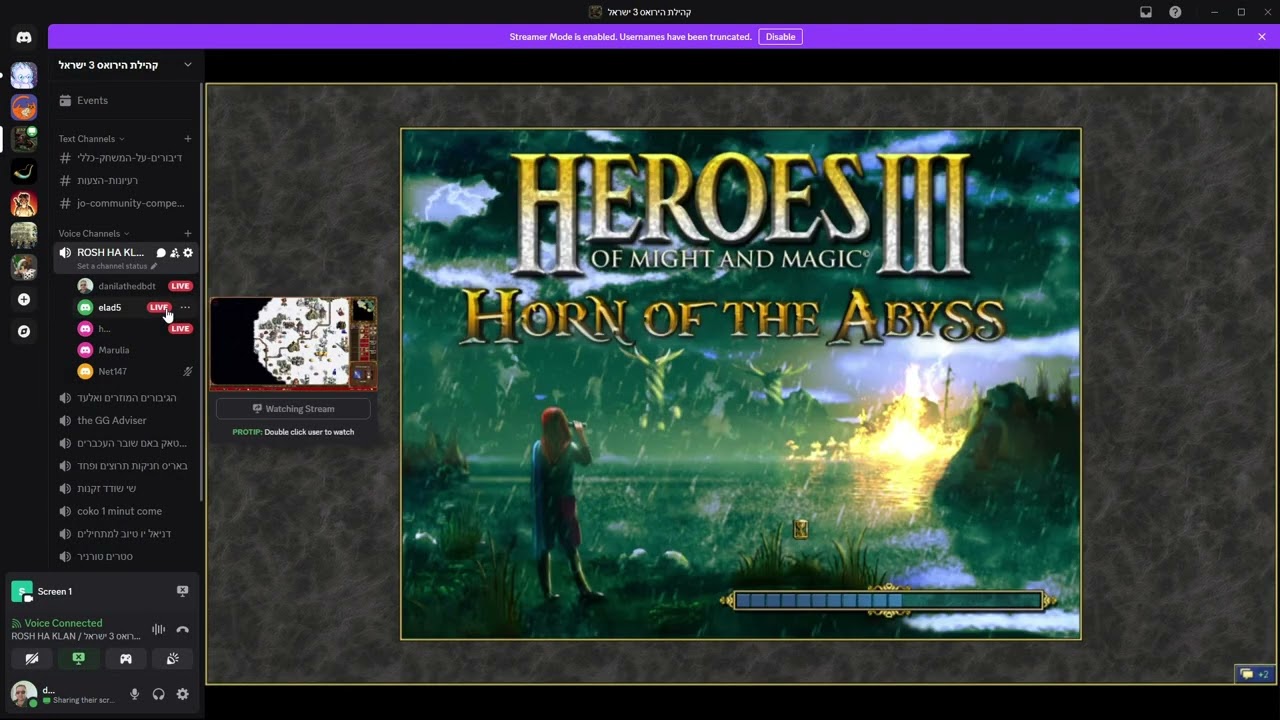Click your user avatar in bottom panel
This screenshot has width=1280, height=720.
(x=24, y=694)
